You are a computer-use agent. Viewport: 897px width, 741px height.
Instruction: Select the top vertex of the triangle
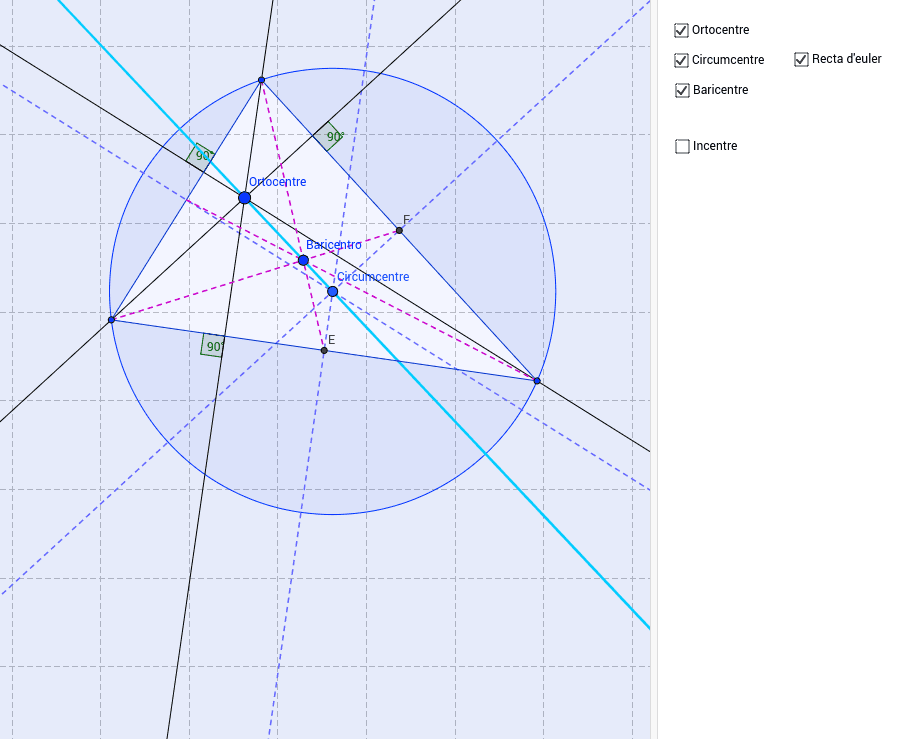261,80
